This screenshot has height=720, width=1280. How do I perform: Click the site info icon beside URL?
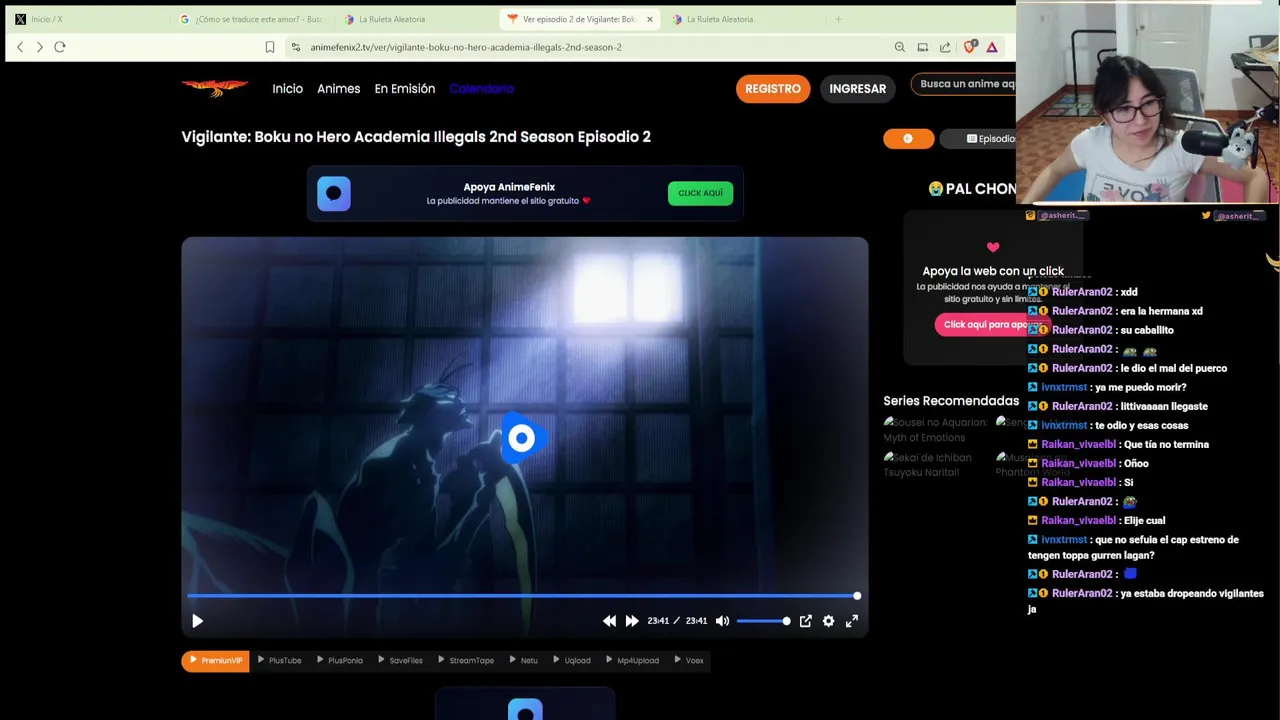click(296, 47)
